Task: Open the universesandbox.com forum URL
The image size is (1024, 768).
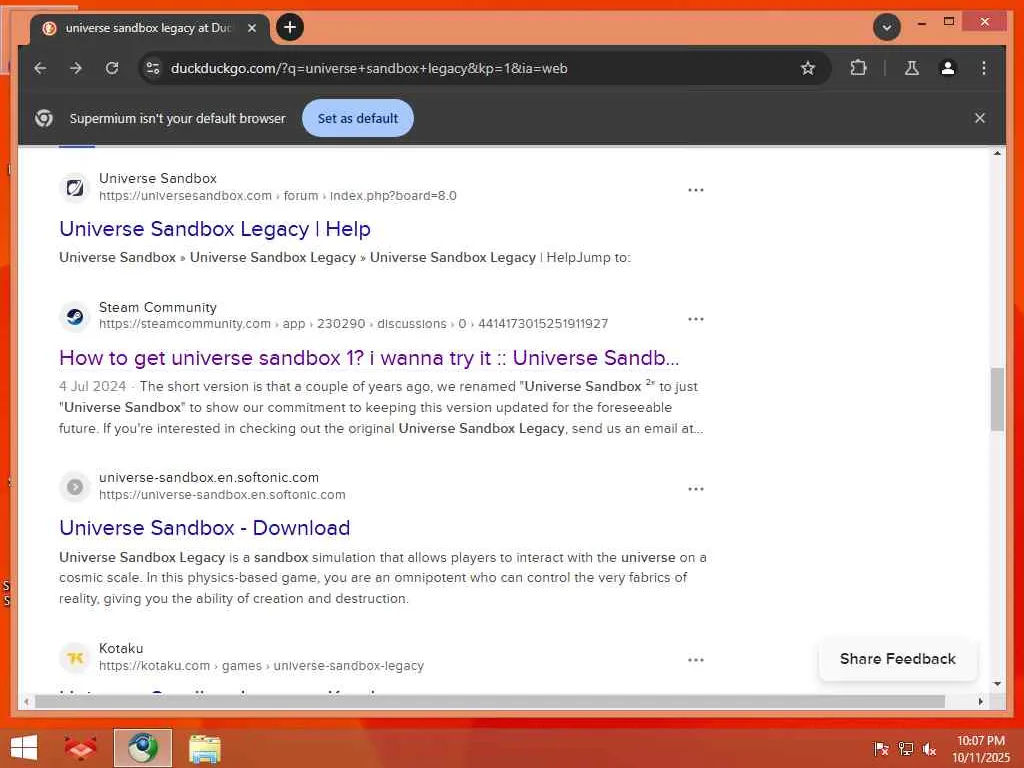Action: click(x=278, y=196)
